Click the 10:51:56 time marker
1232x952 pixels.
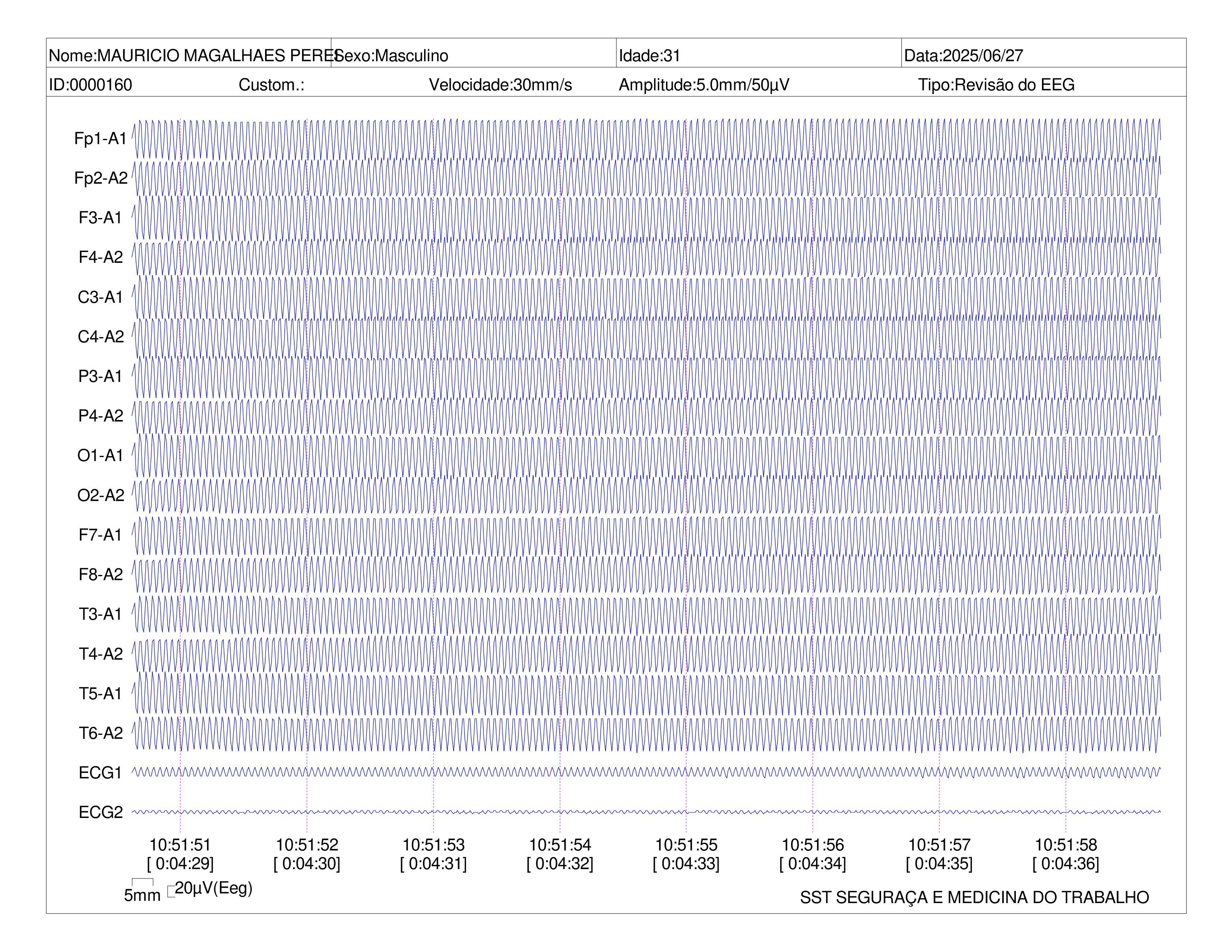tap(813, 845)
